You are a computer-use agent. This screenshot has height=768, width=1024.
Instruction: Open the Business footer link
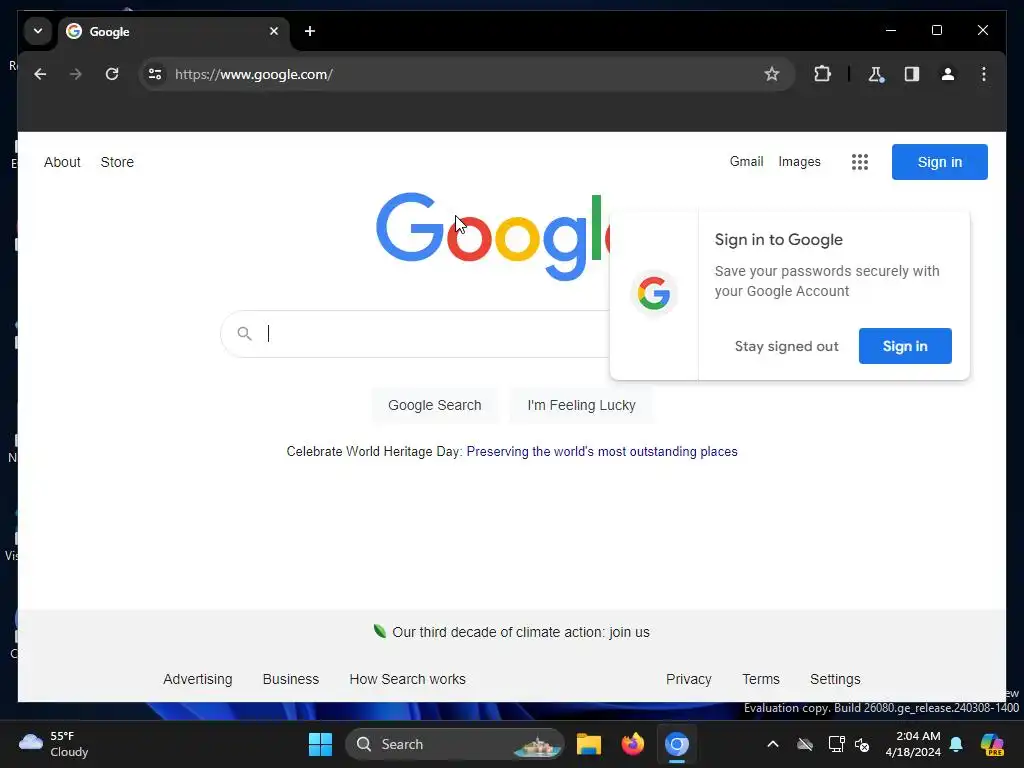click(x=291, y=679)
